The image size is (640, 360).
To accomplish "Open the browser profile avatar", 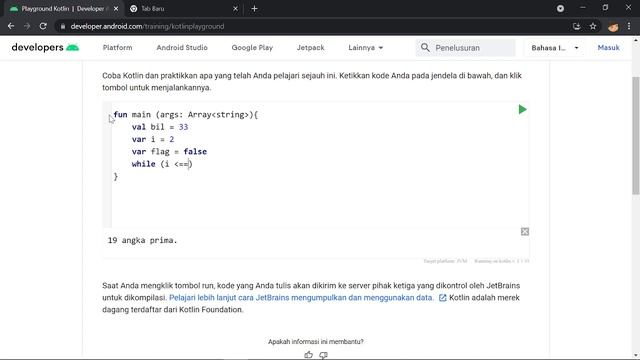I will coord(613,27).
